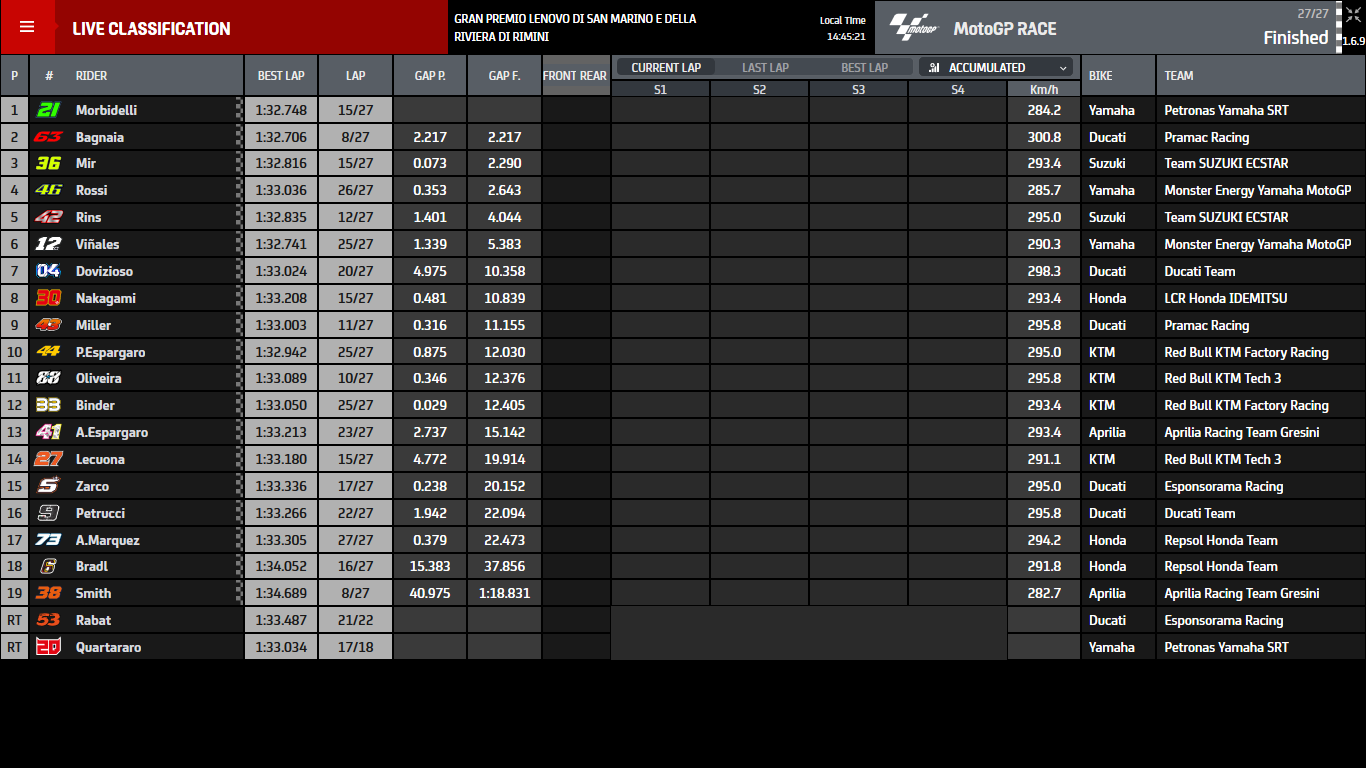
Task: Click A.Marquez's number 73 badge
Action: tap(48, 540)
